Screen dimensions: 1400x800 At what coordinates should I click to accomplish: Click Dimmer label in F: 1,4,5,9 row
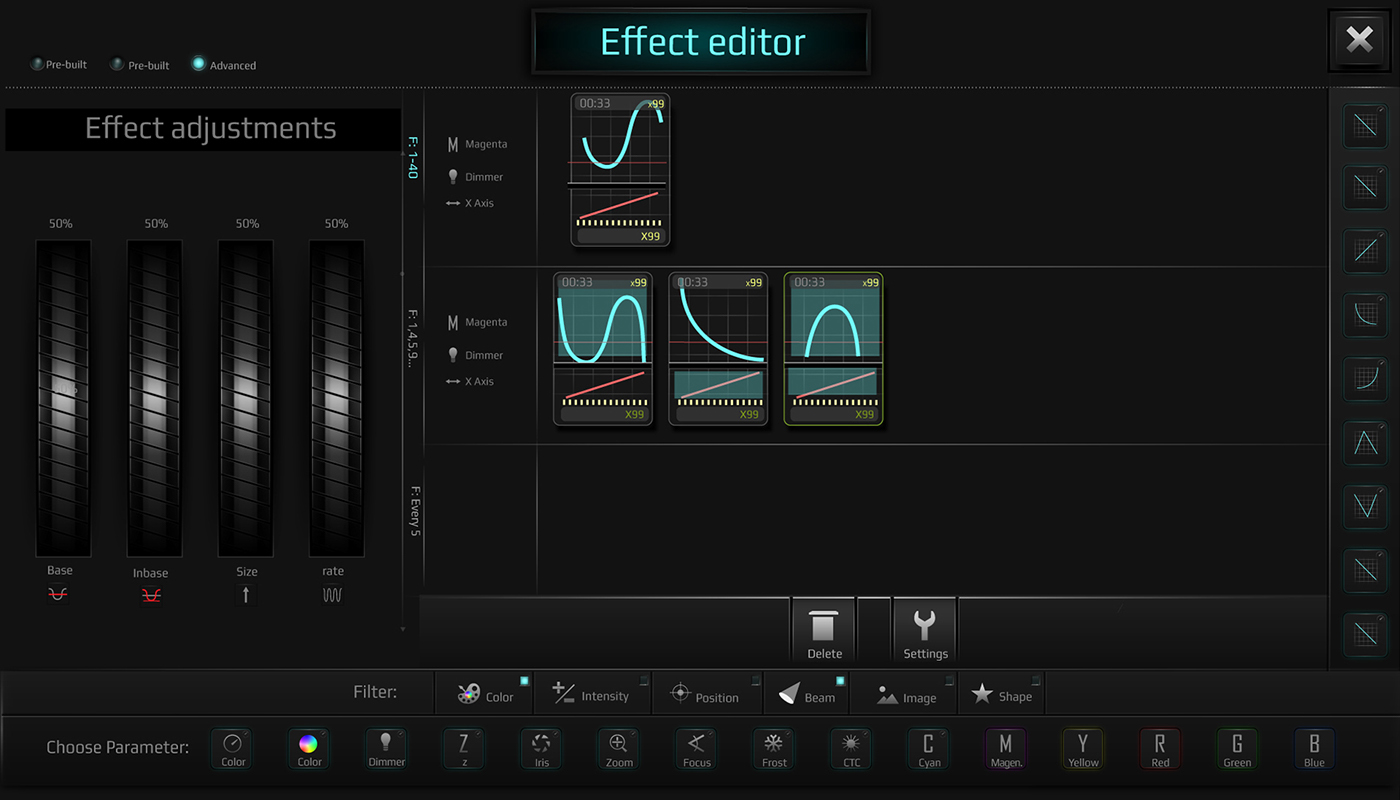pyautogui.click(x=484, y=355)
